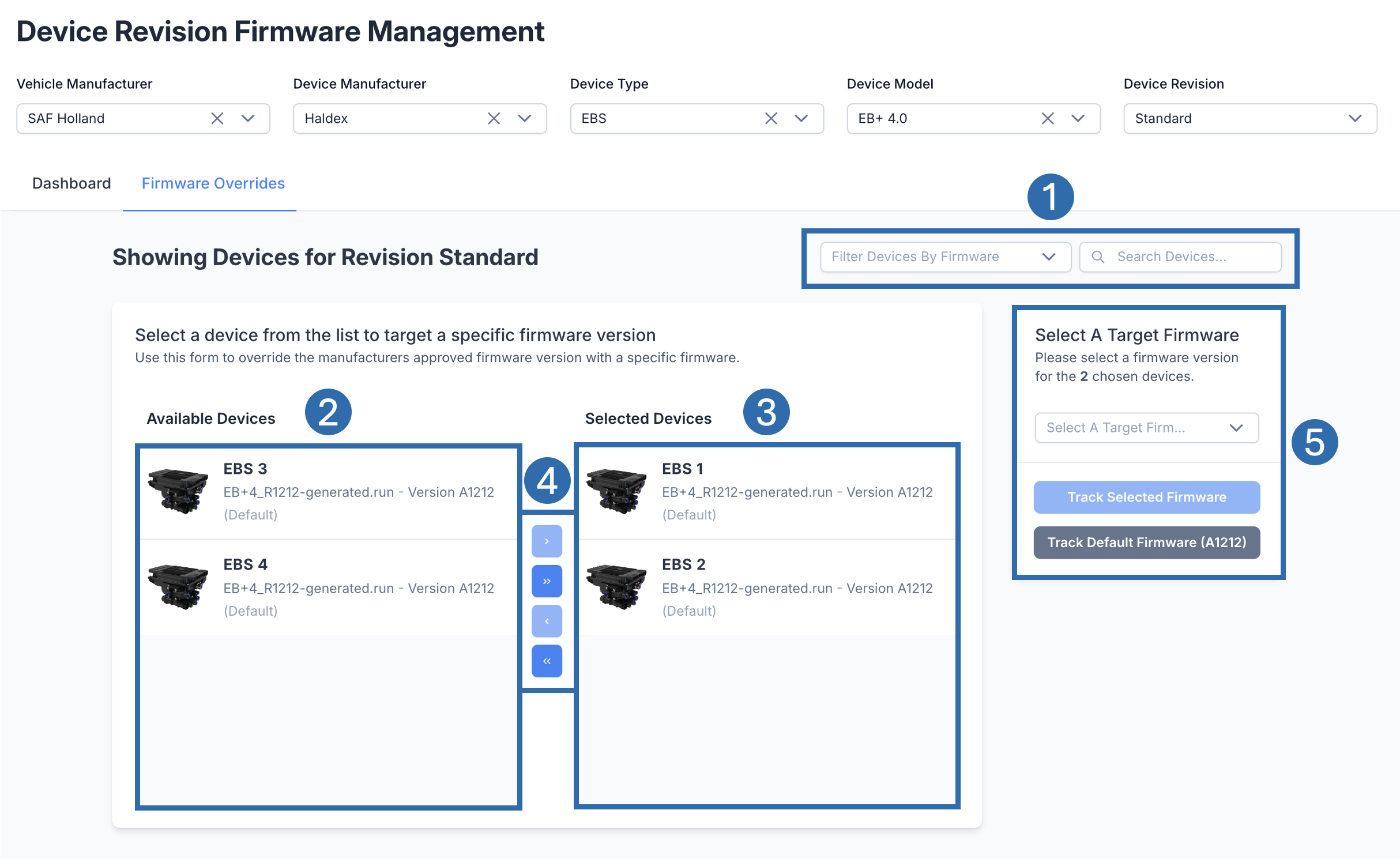Select EBS 2 in Selected Devices
Image resolution: width=1400 pixels, height=859 pixels.
[767, 587]
